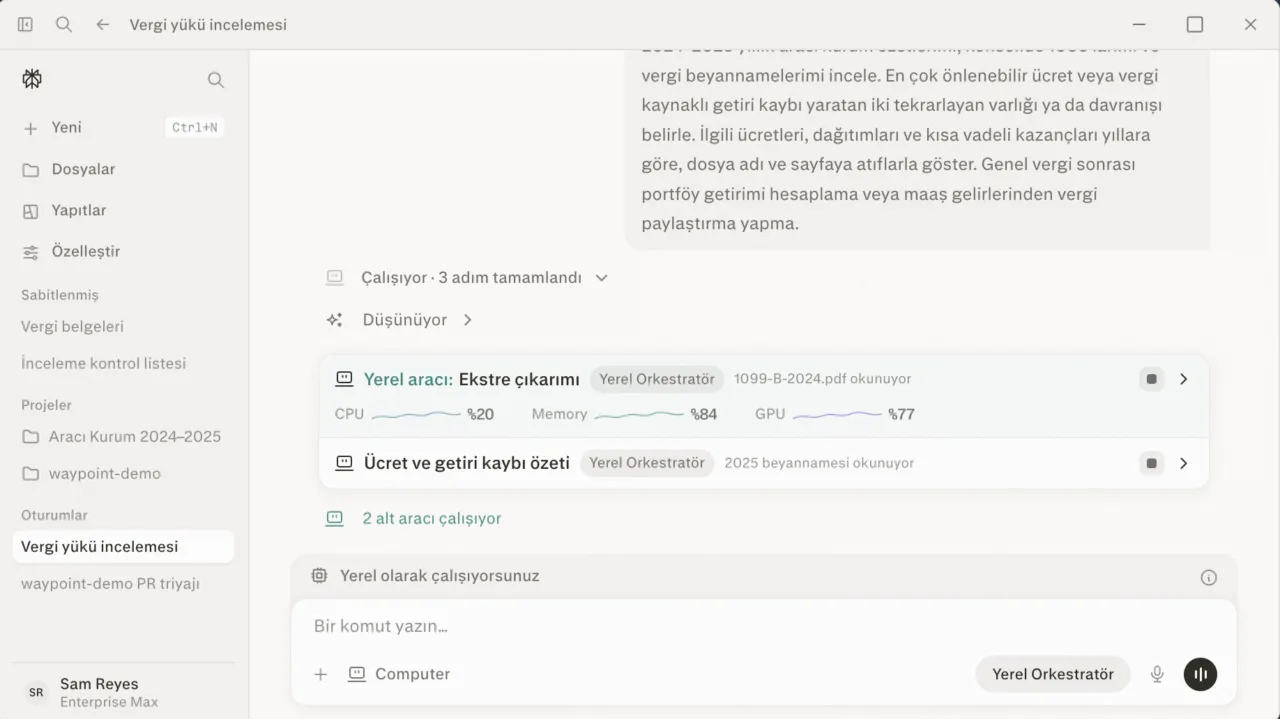The width and height of the screenshot is (1280, 719).
Task: Click the SR user avatar
Action: click(36, 692)
